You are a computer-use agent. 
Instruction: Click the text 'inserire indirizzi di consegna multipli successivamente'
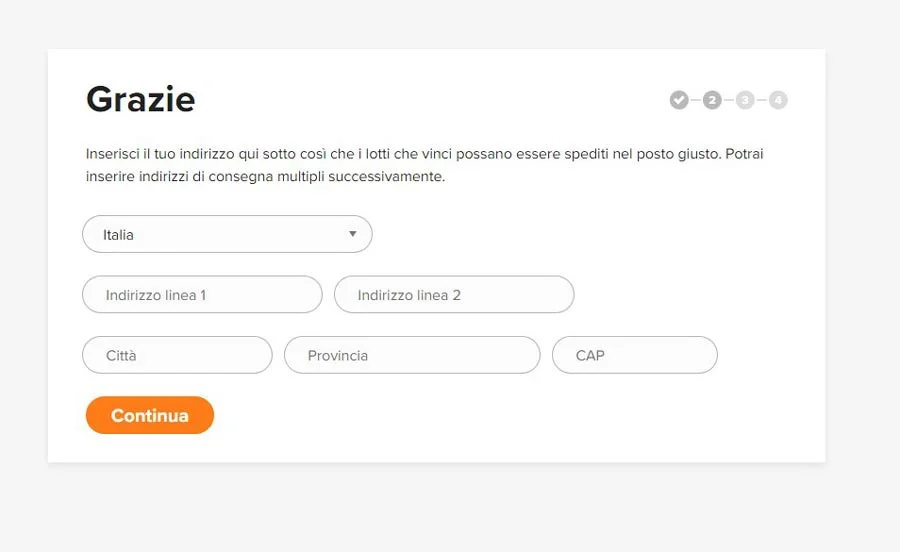coord(265,176)
